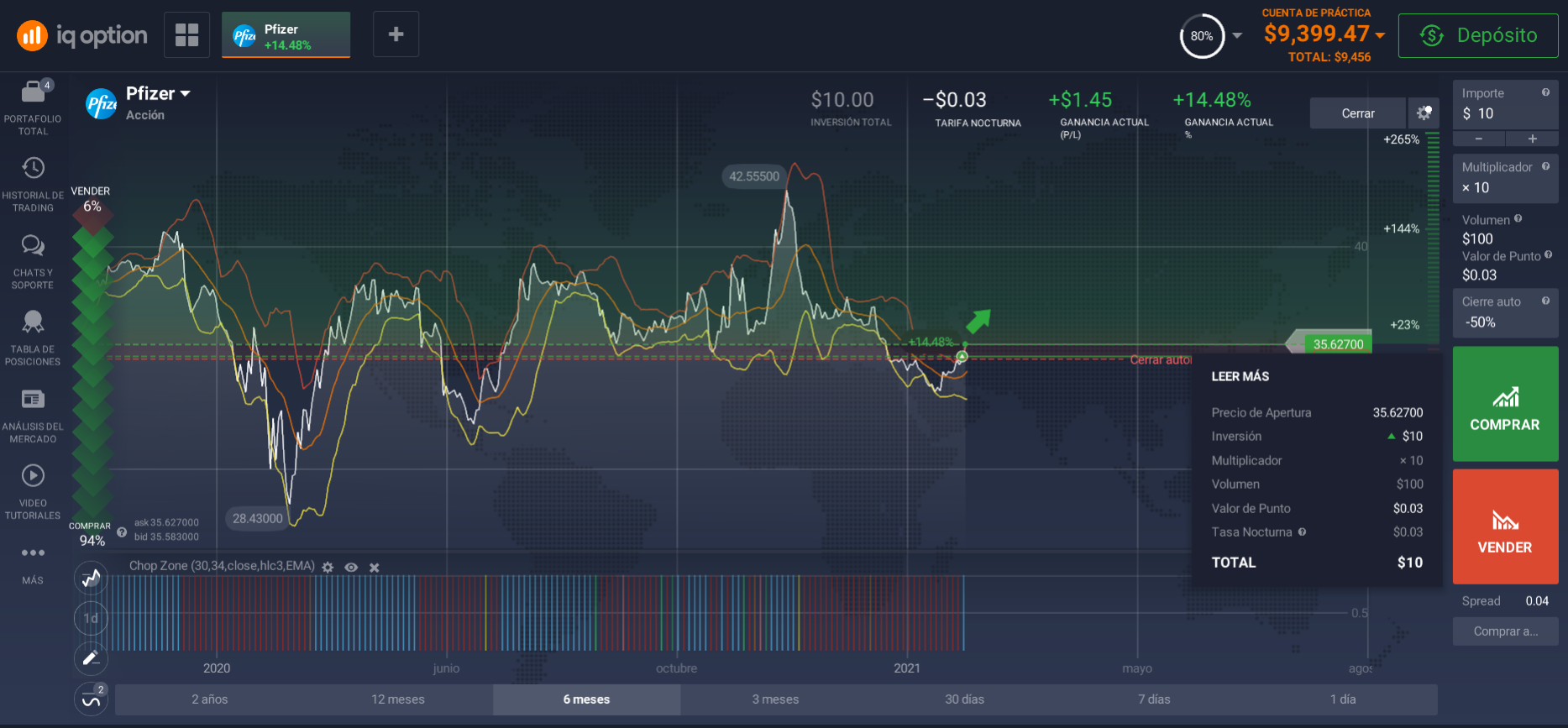
Task: Toggle Chop Zone indicator visibility eye
Action: coord(351,568)
